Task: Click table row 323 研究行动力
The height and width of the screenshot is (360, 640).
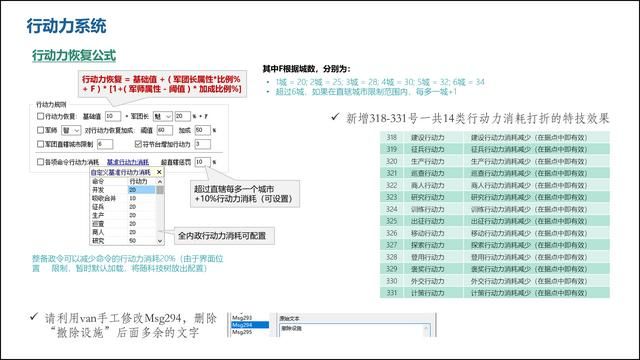Action: click(x=495, y=197)
